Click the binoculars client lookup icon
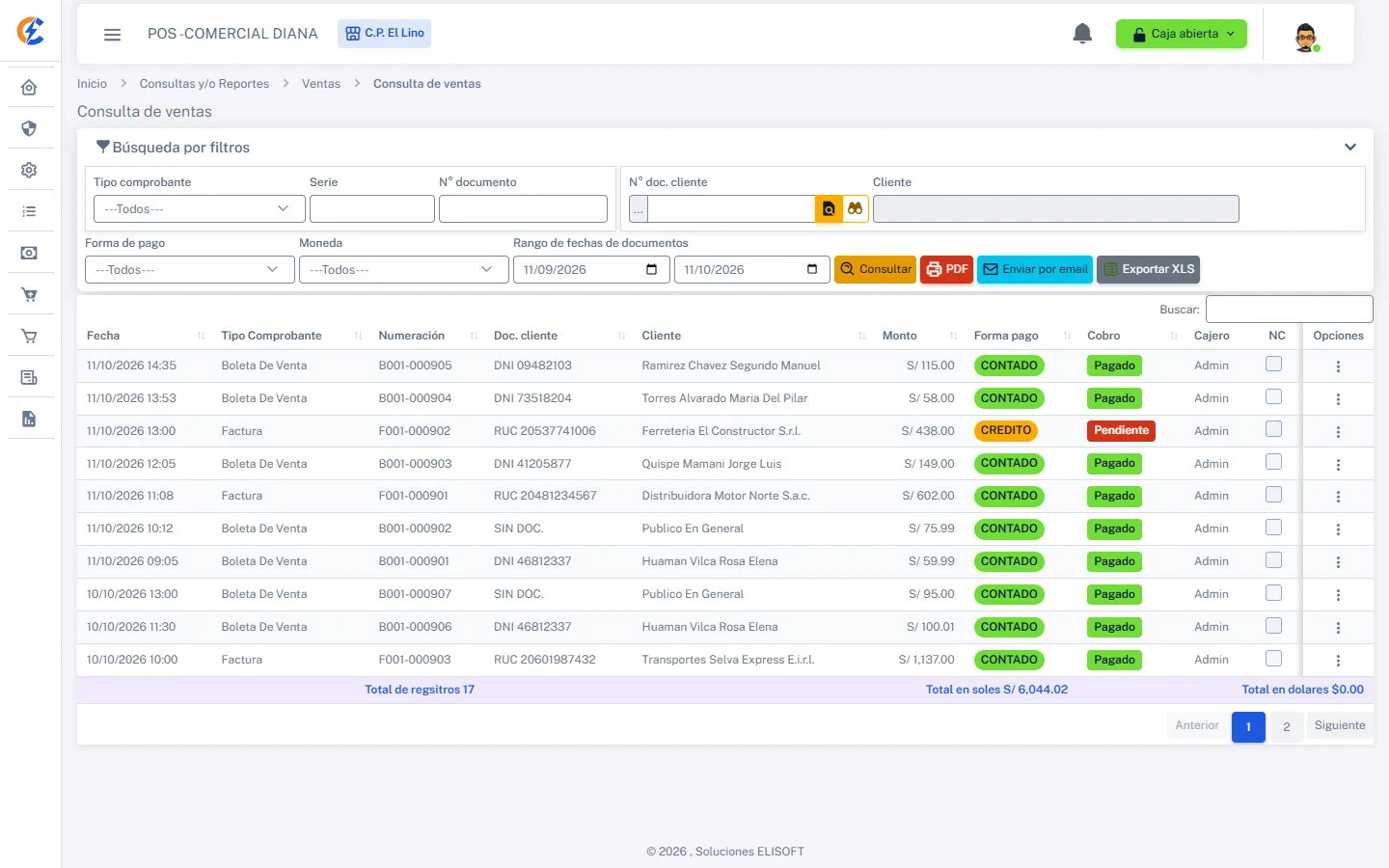The height and width of the screenshot is (868, 1389). click(x=856, y=208)
